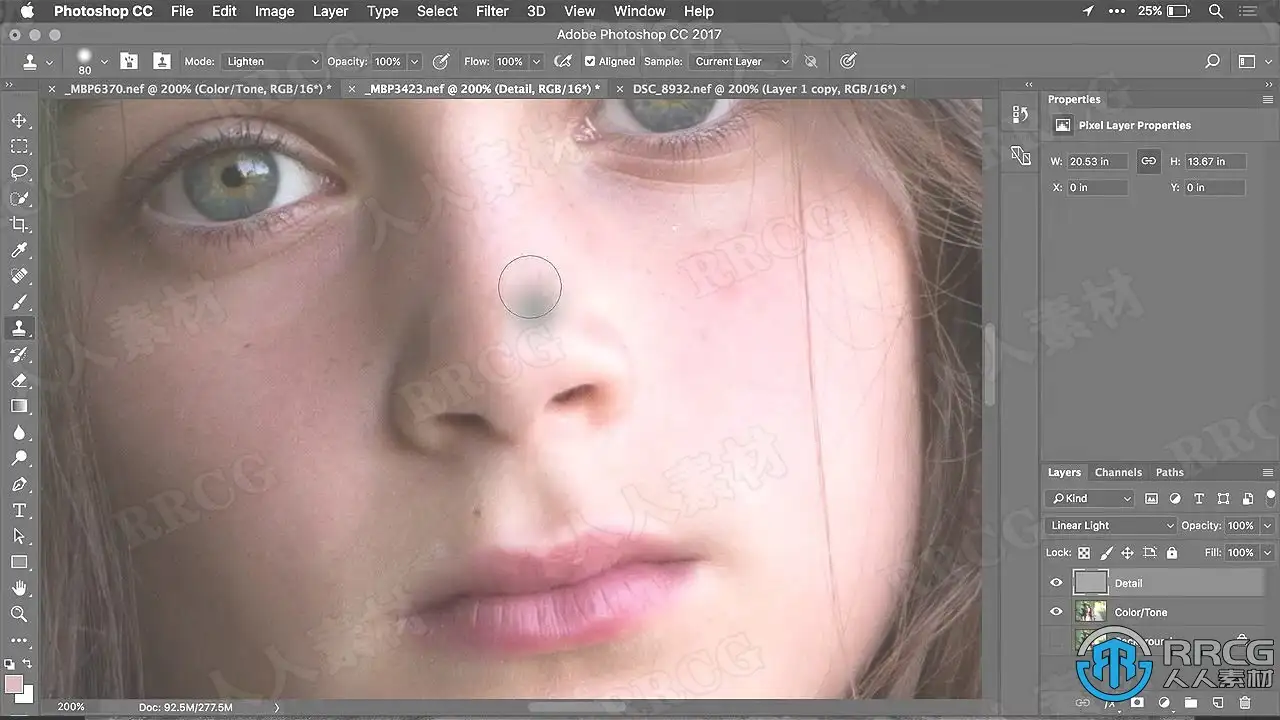Open the Linear Light blend mode dropdown
The width and height of the screenshot is (1280, 720).
(1111, 526)
